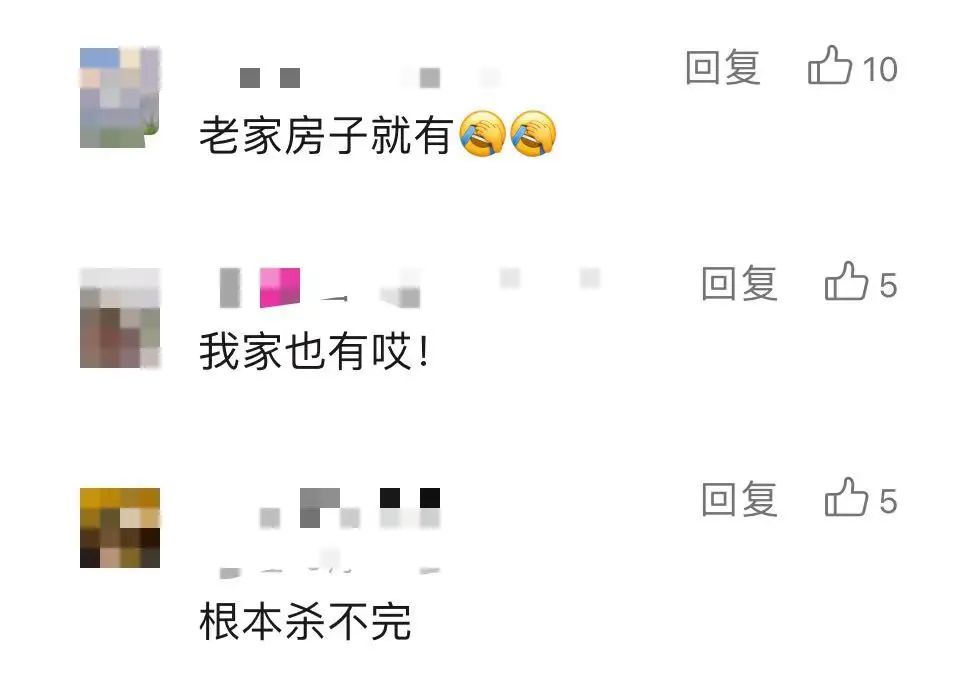Tap thumbs-up icon on "我家也有哎！" comment
The height and width of the screenshot is (697, 960).
point(846,281)
